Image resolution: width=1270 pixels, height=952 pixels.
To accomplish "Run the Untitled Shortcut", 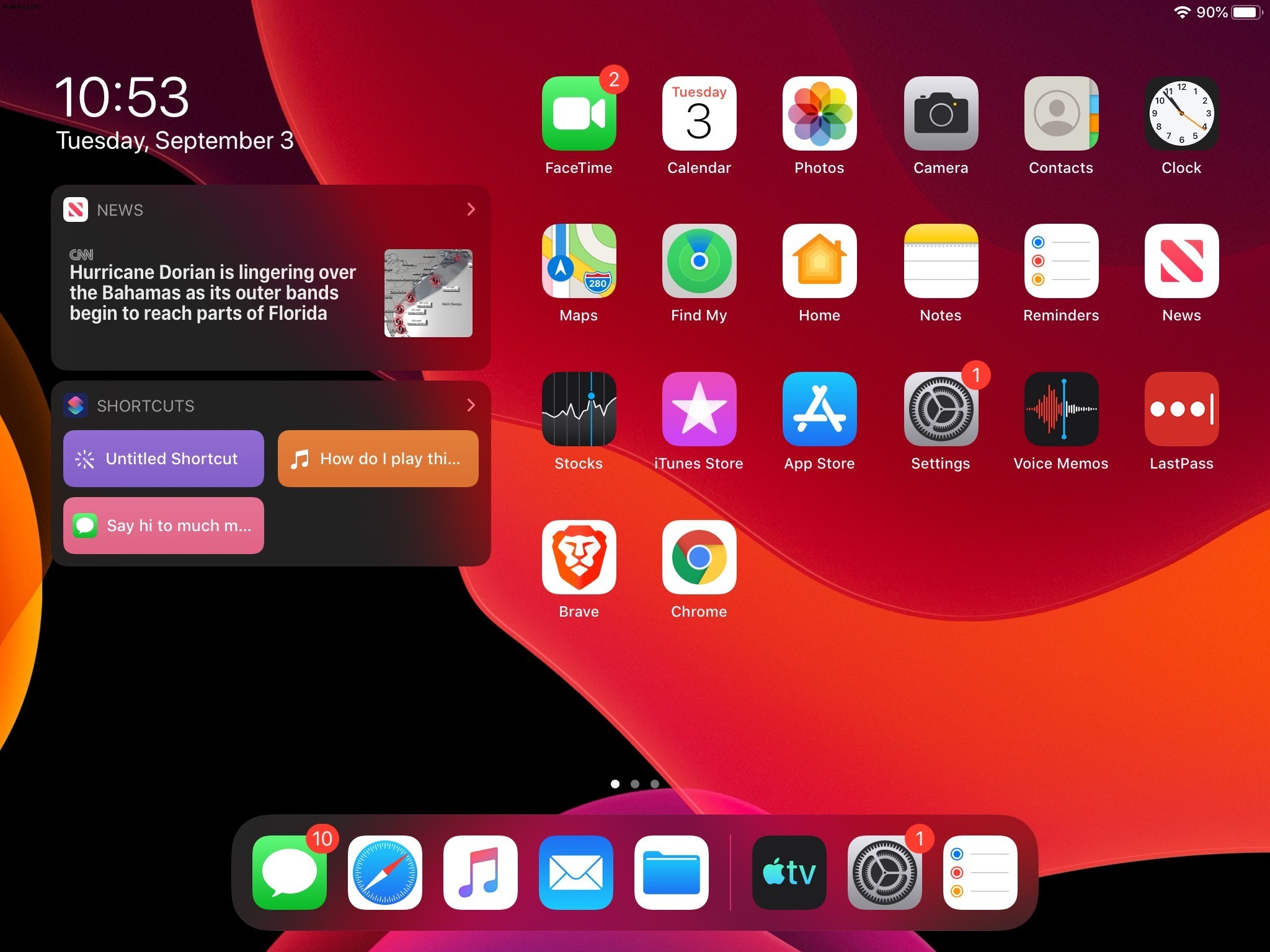I will [164, 459].
